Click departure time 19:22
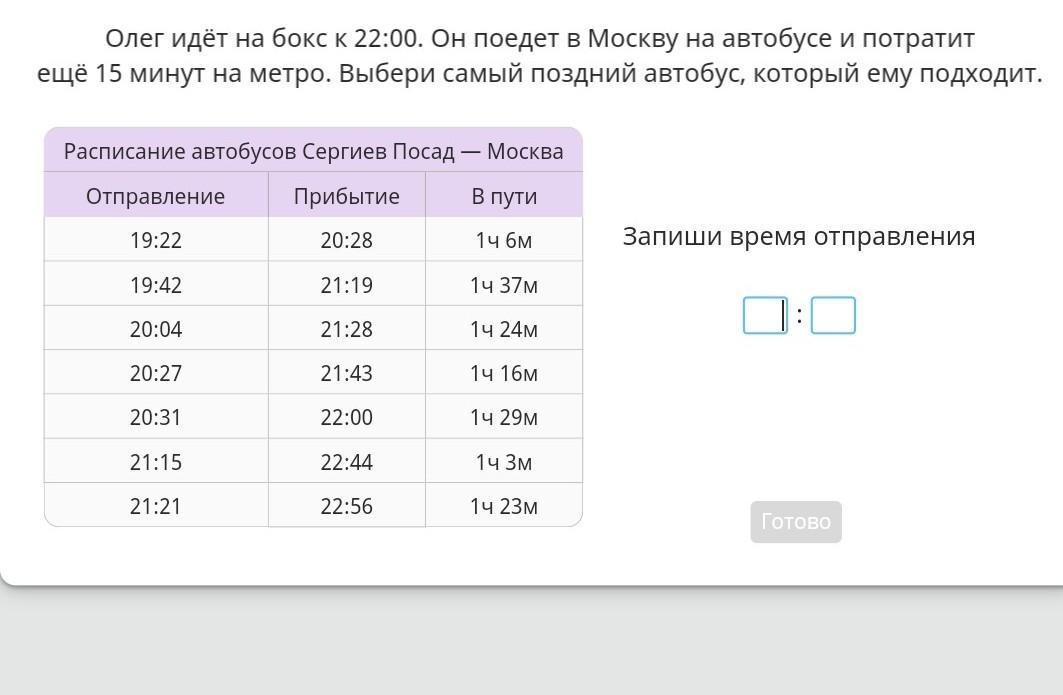 pyautogui.click(x=156, y=240)
